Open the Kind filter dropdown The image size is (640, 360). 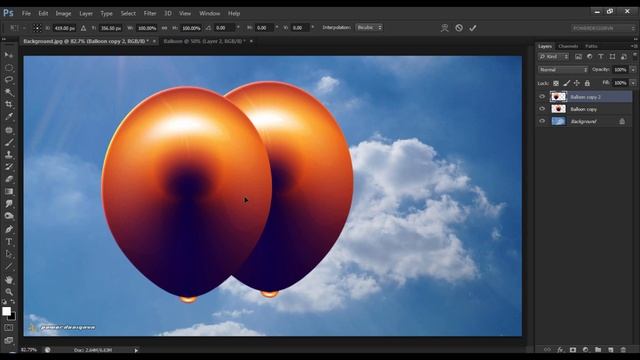(x=554, y=57)
